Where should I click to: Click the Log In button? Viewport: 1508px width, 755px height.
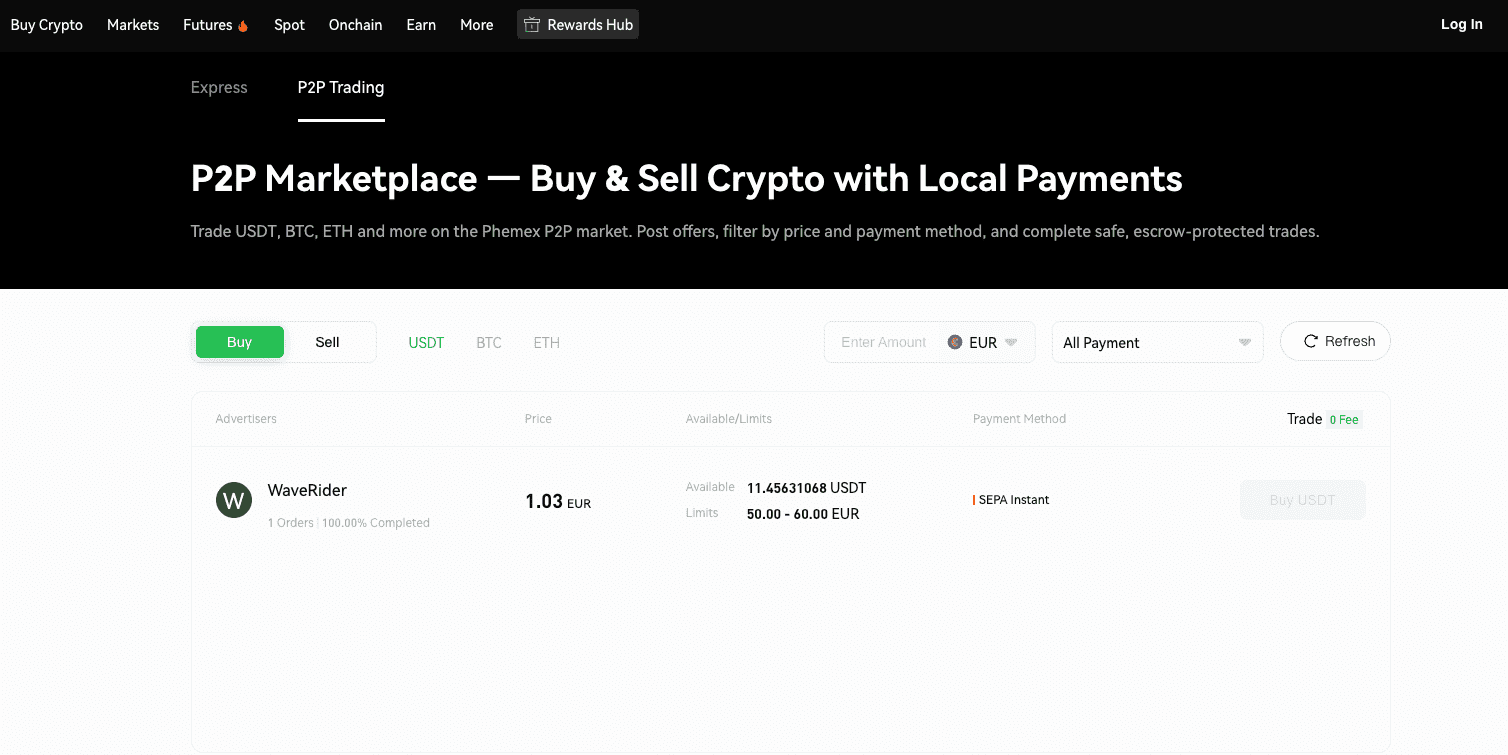[x=1461, y=24]
